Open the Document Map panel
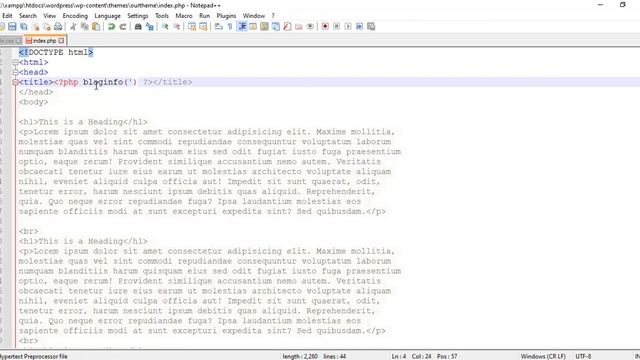Viewport: 640px width, 360px height. click(x=264, y=27)
